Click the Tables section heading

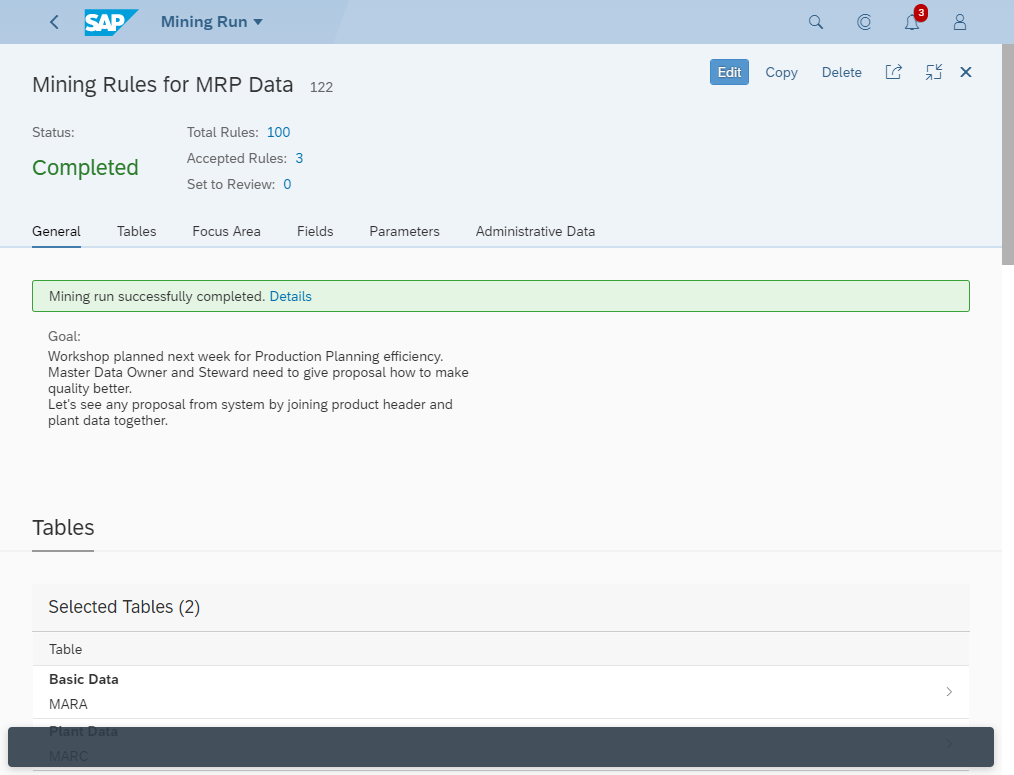[x=63, y=527]
